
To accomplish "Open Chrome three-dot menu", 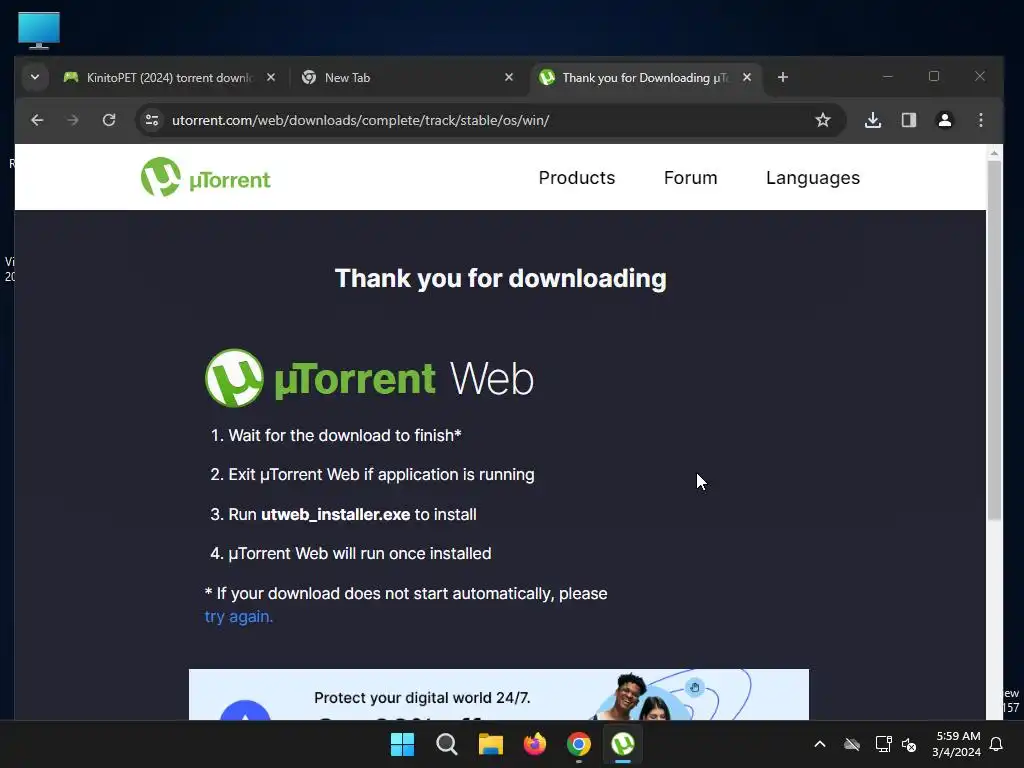I will point(981,120).
